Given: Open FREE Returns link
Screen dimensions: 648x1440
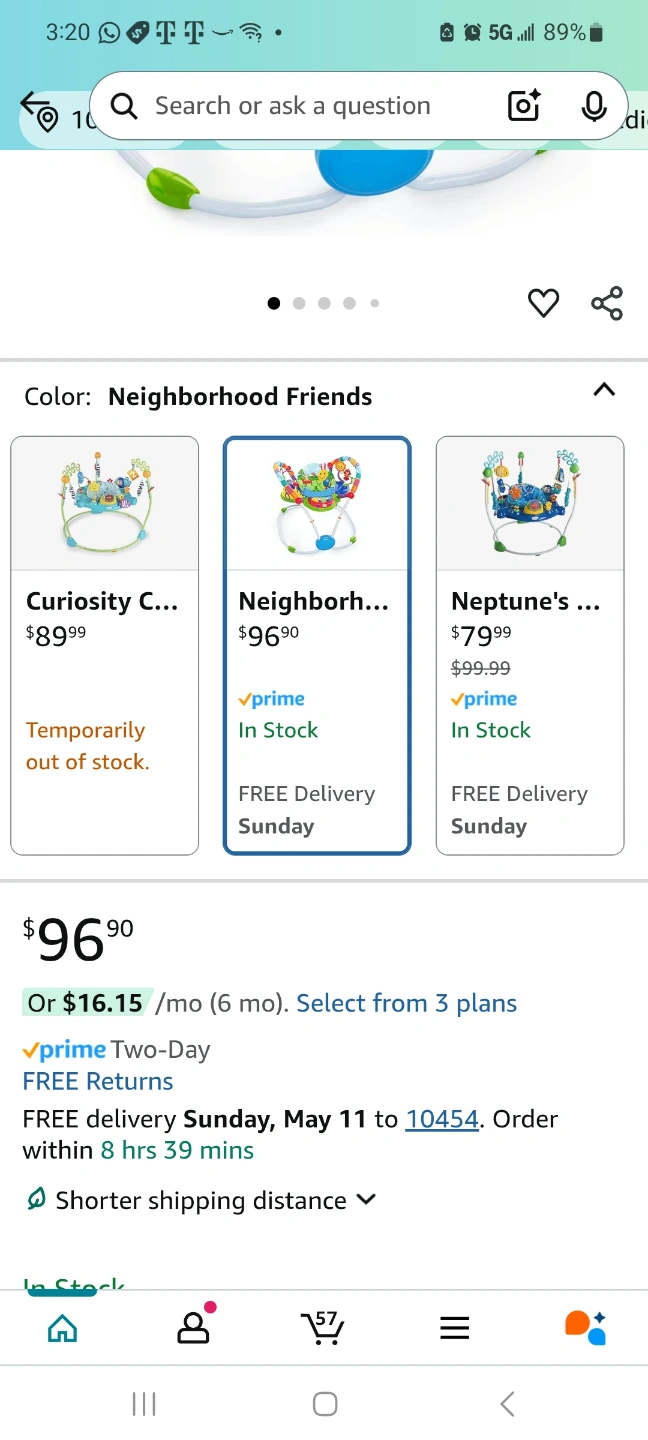Looking at the screenshot, I should coord(98,1081).
